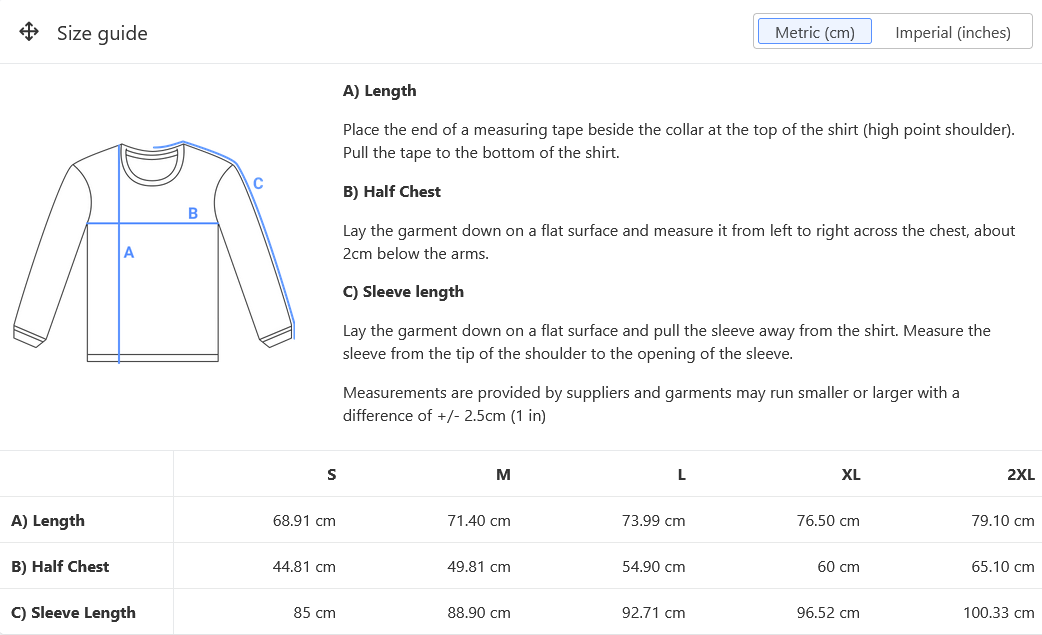Viewport: 1042px width, 635px height.
Task: Select the four-arrow icon beside Size guide
Action: [28, 31]
